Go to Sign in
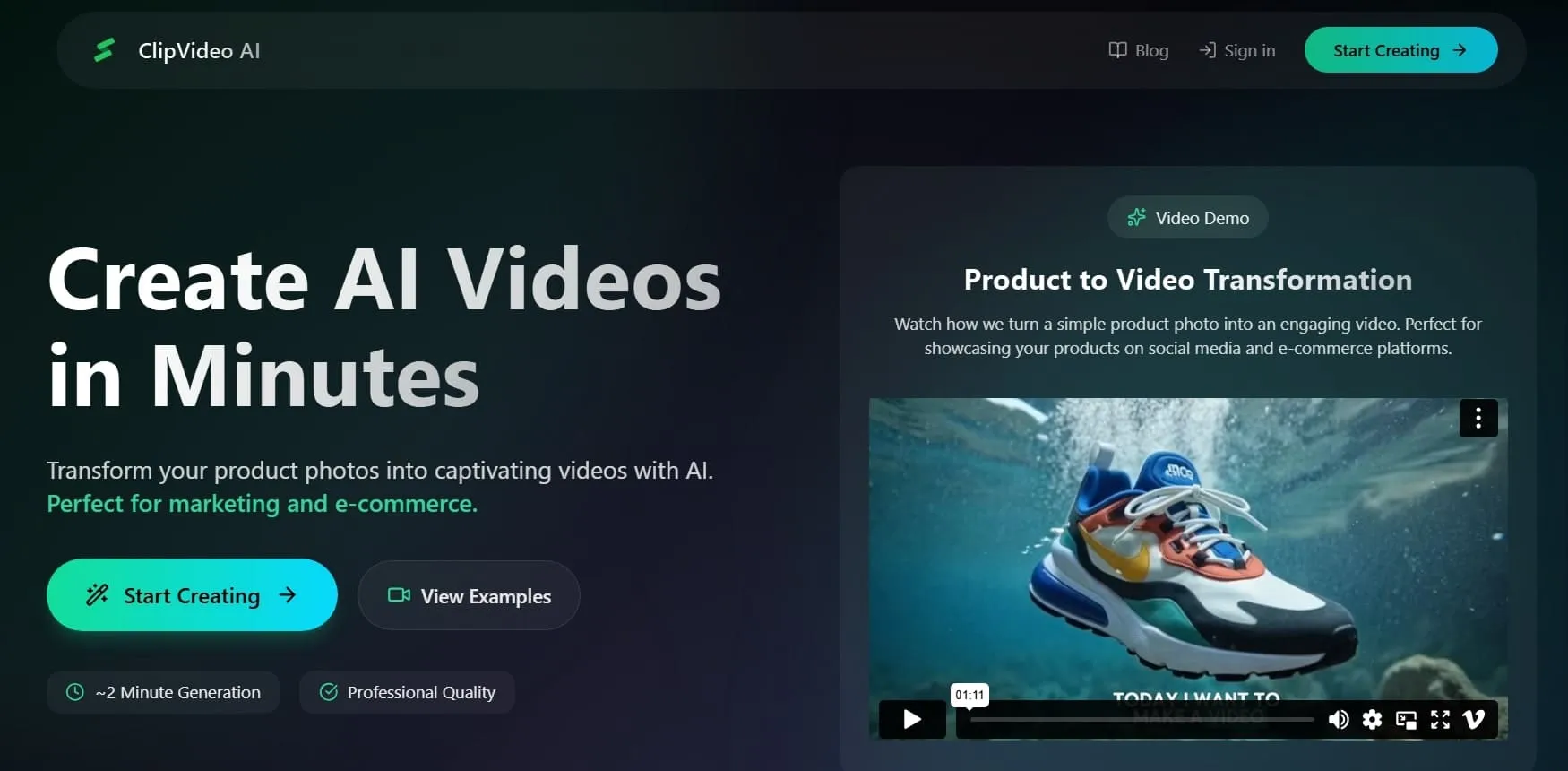This screenshot has width=1568, height=771. [1237, 50]
